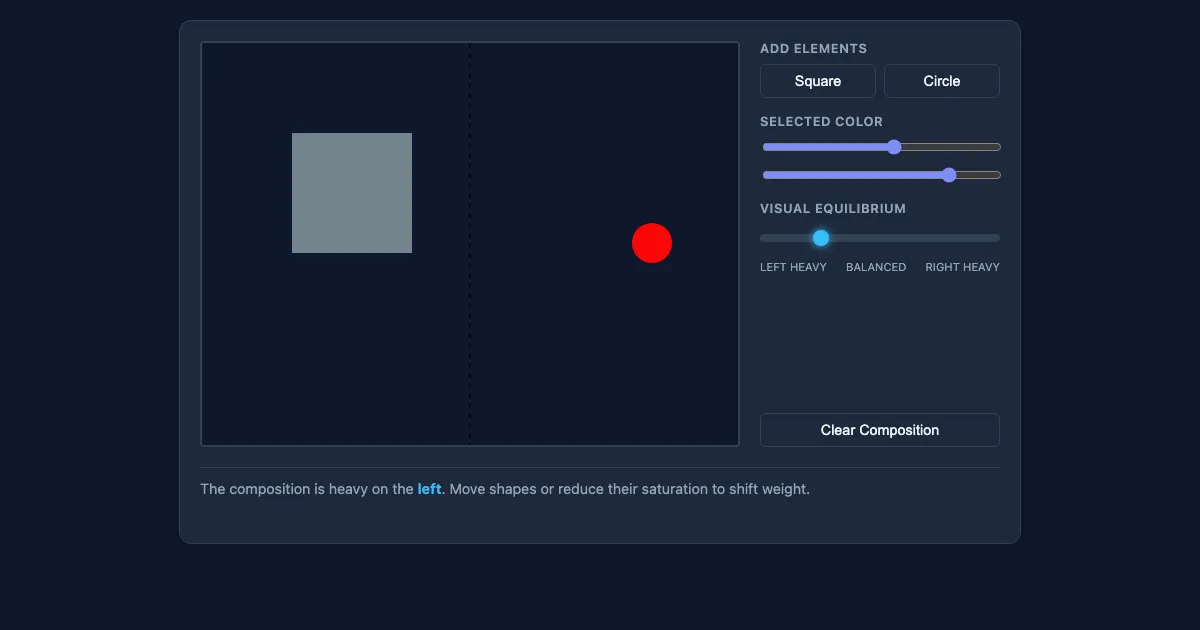Select the gray square on the canvas
The height and width of the screenshot is (630, 1200).
(x=352, y=193)
